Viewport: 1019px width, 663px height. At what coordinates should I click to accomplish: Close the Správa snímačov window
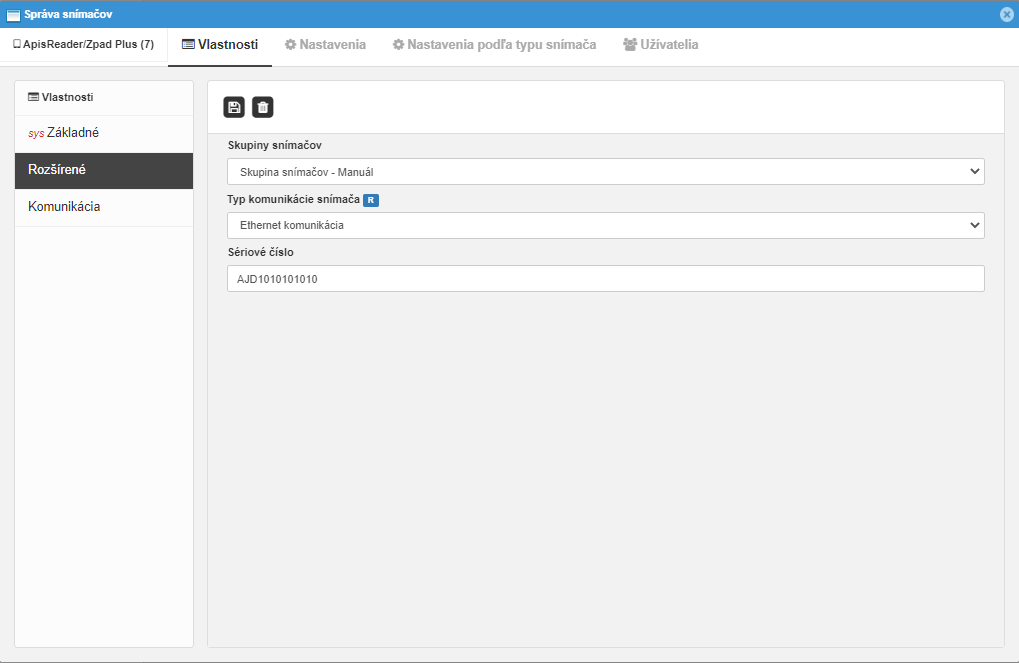[1007, 14]
